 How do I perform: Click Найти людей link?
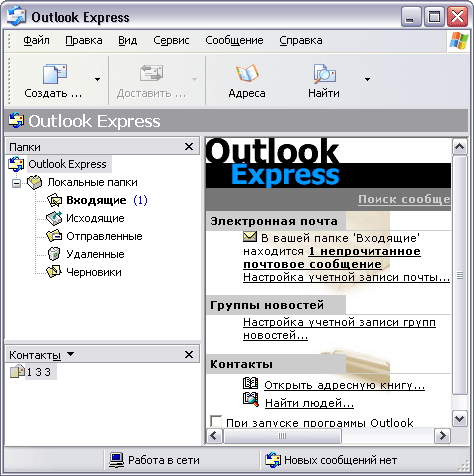tap(309, 403)
